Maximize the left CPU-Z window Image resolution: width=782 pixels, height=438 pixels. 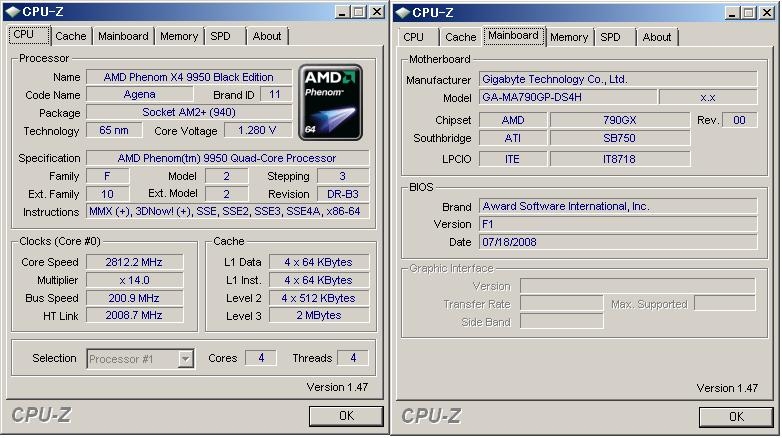(359, 12)
